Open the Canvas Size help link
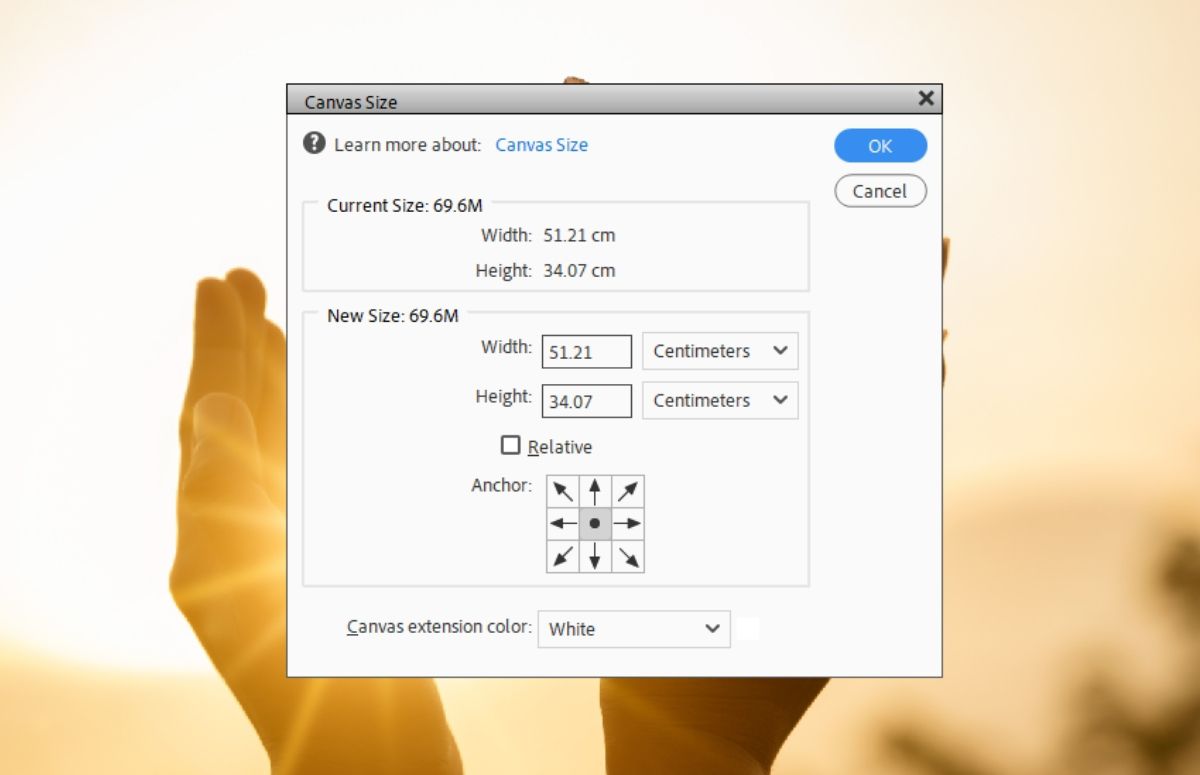 [x=542, y=145]
